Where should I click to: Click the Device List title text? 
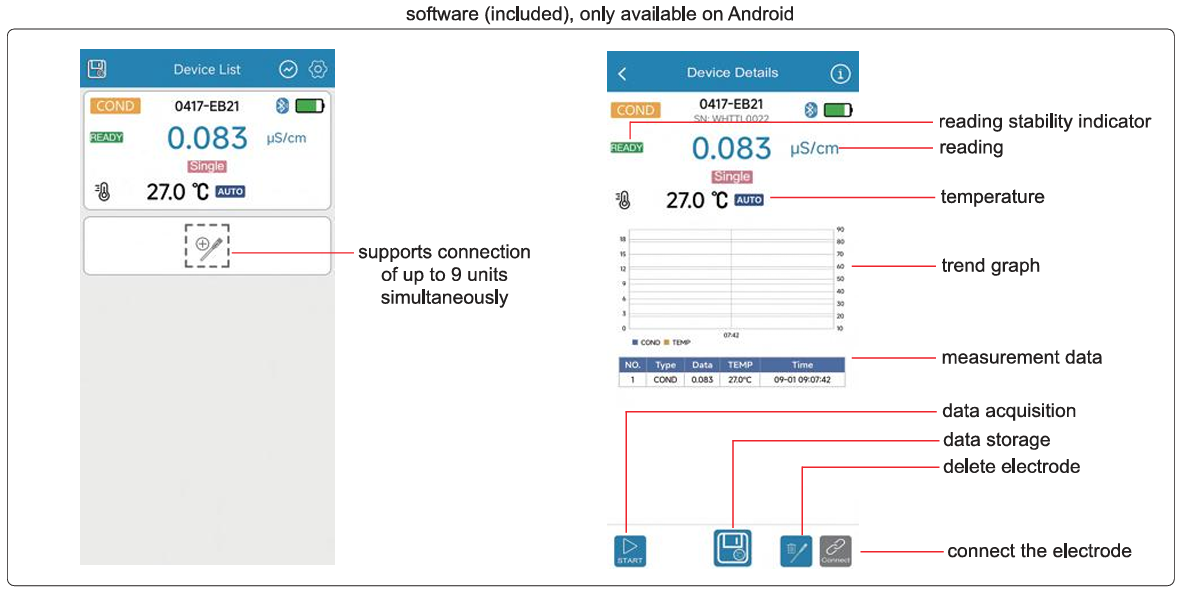pos(207,70)
